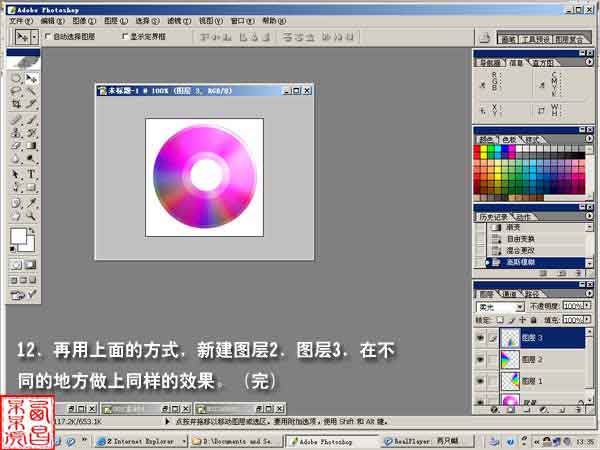The height and width of the screenshot is (450, 600).
Task: Open the File Browser icon in options bar
Action: tap(485, 38)
